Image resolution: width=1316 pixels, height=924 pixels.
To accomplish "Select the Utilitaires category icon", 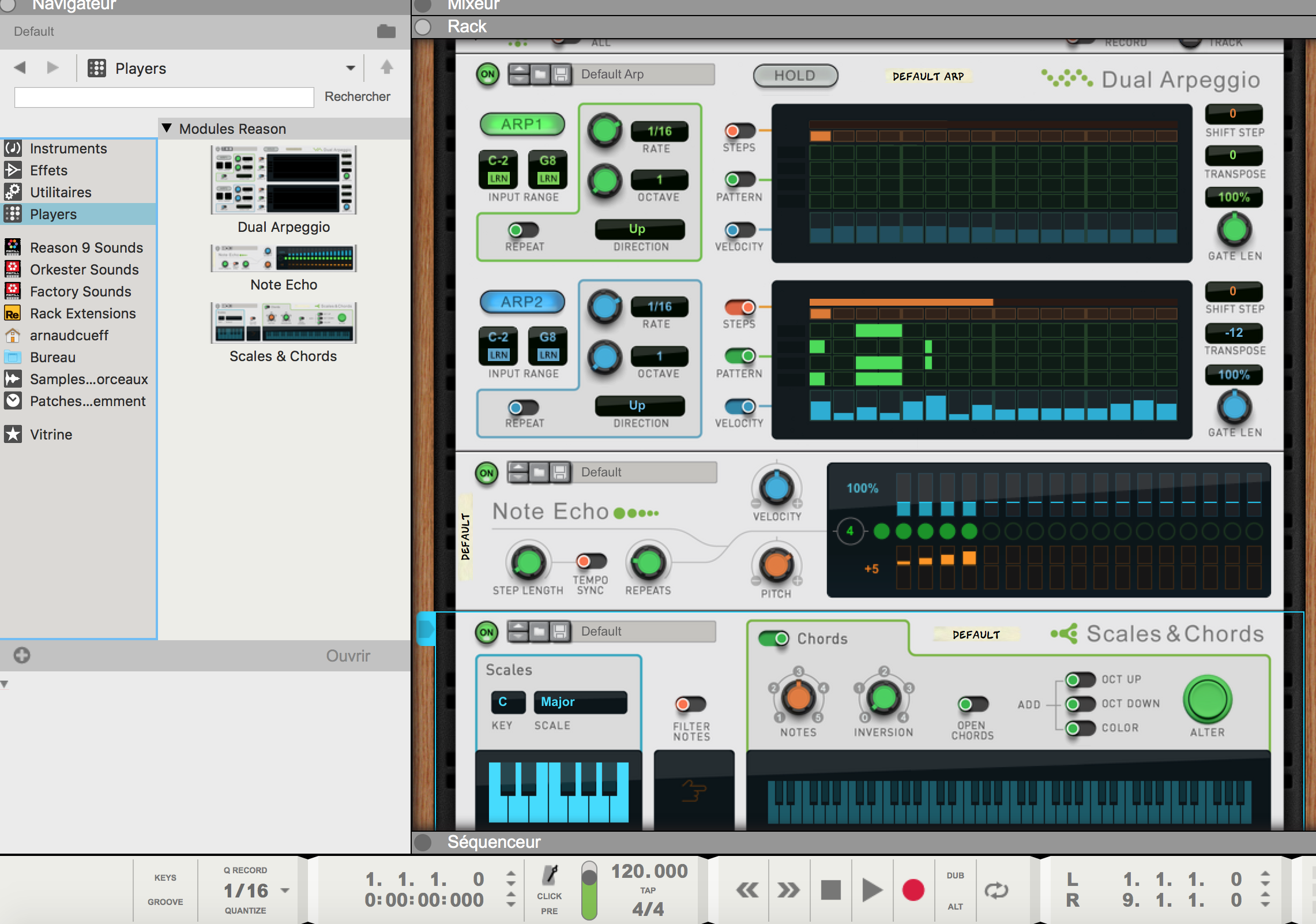I will coord(13,192).
